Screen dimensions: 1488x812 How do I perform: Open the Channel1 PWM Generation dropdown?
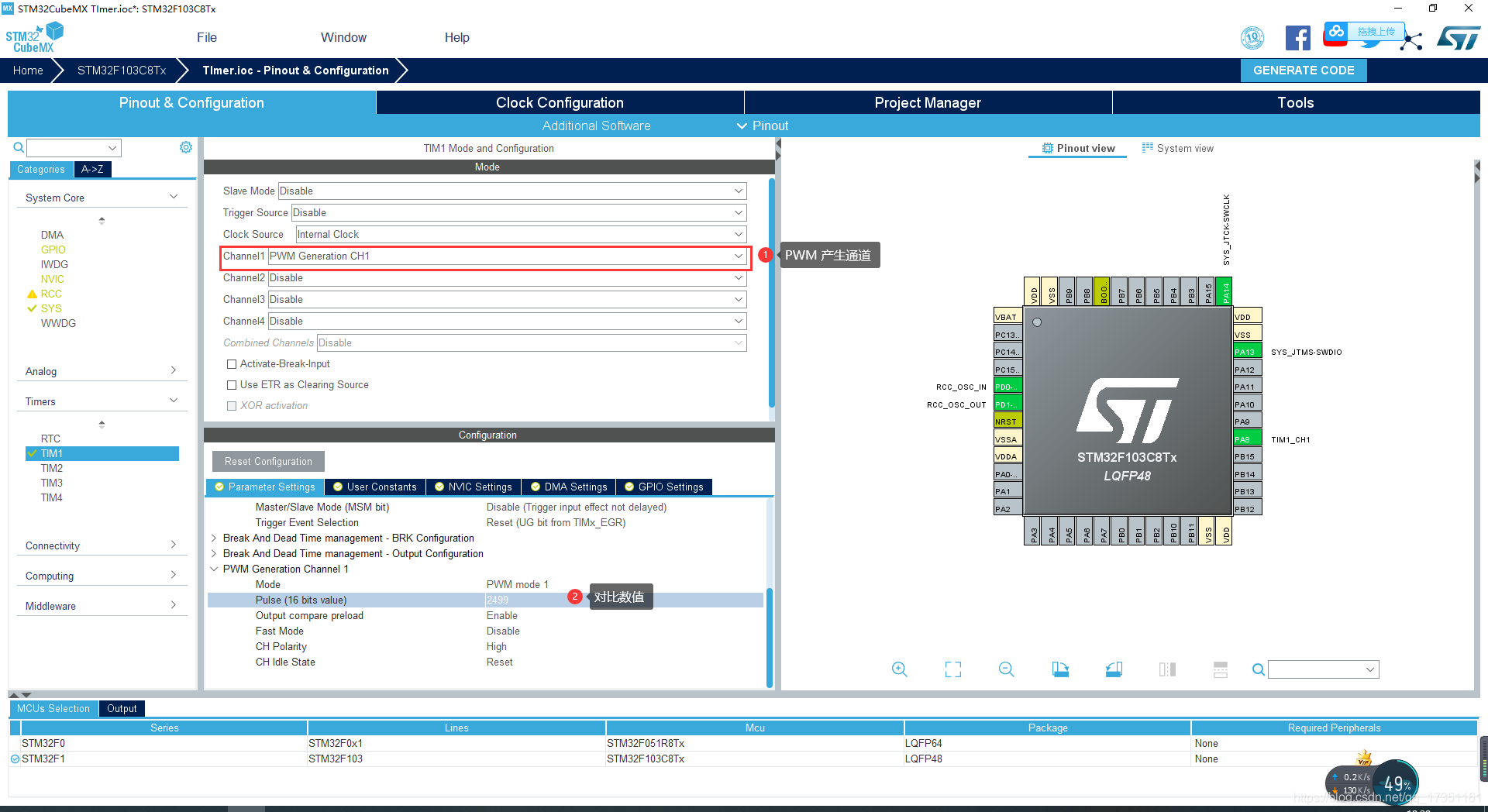[x=507, y=256]
